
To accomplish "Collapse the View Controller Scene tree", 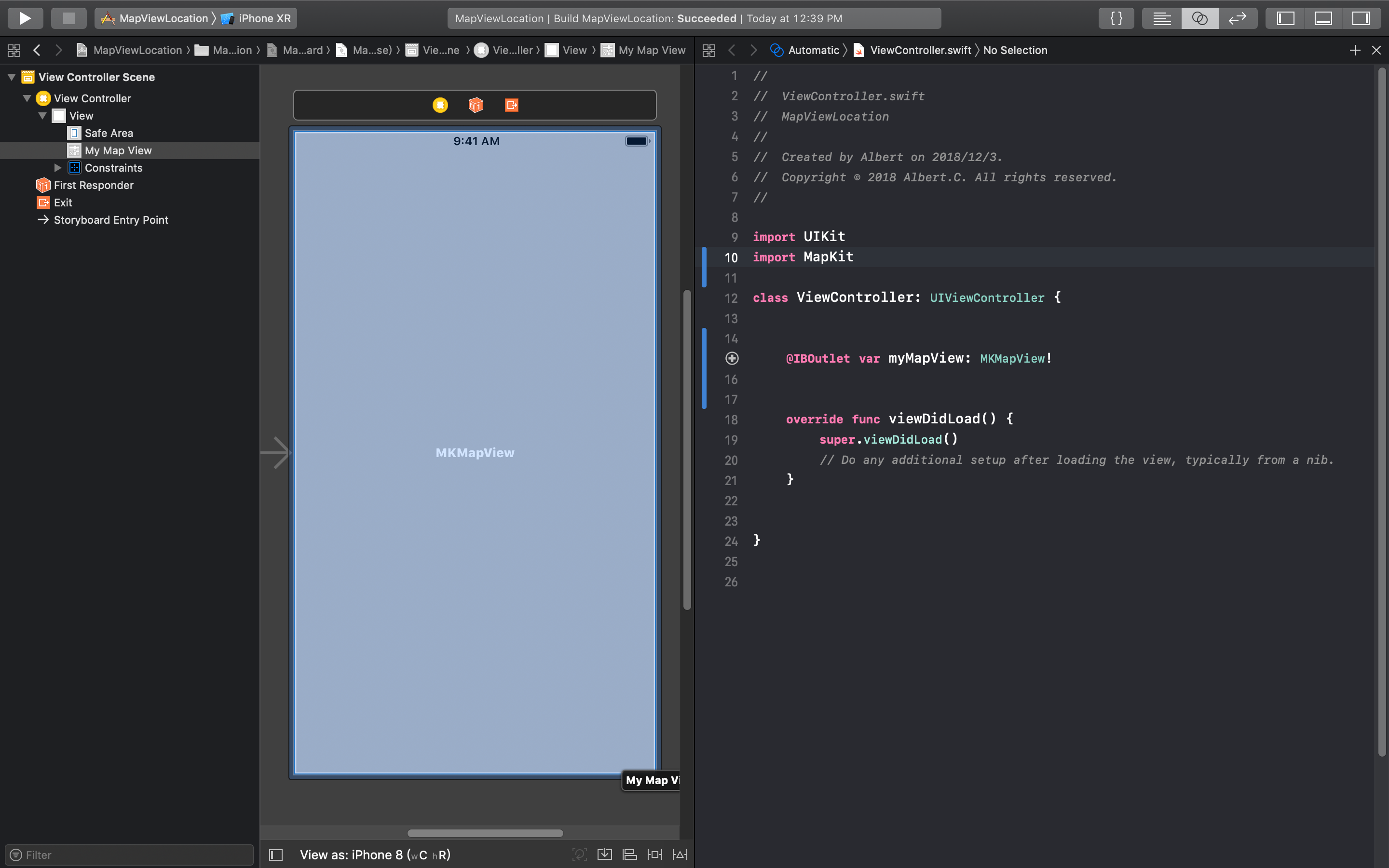I will [x=12, y=77].
